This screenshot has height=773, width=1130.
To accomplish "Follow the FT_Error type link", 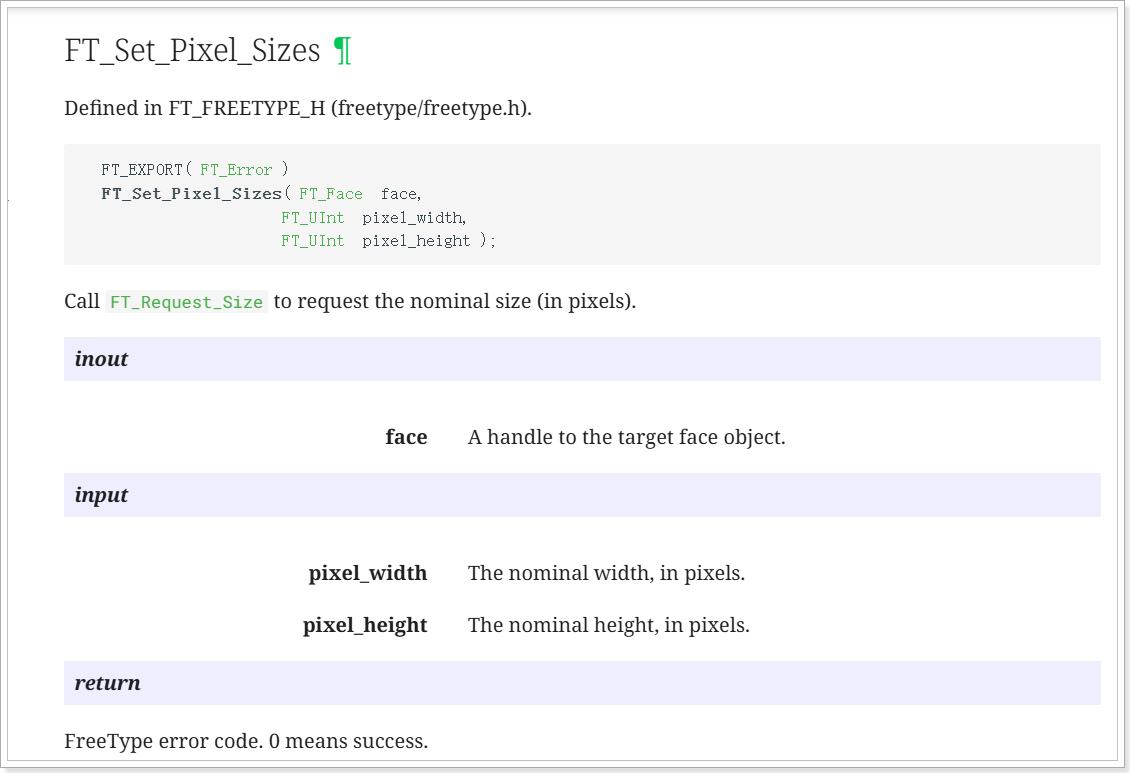I will pyautogui.click(x=236, y=170).
